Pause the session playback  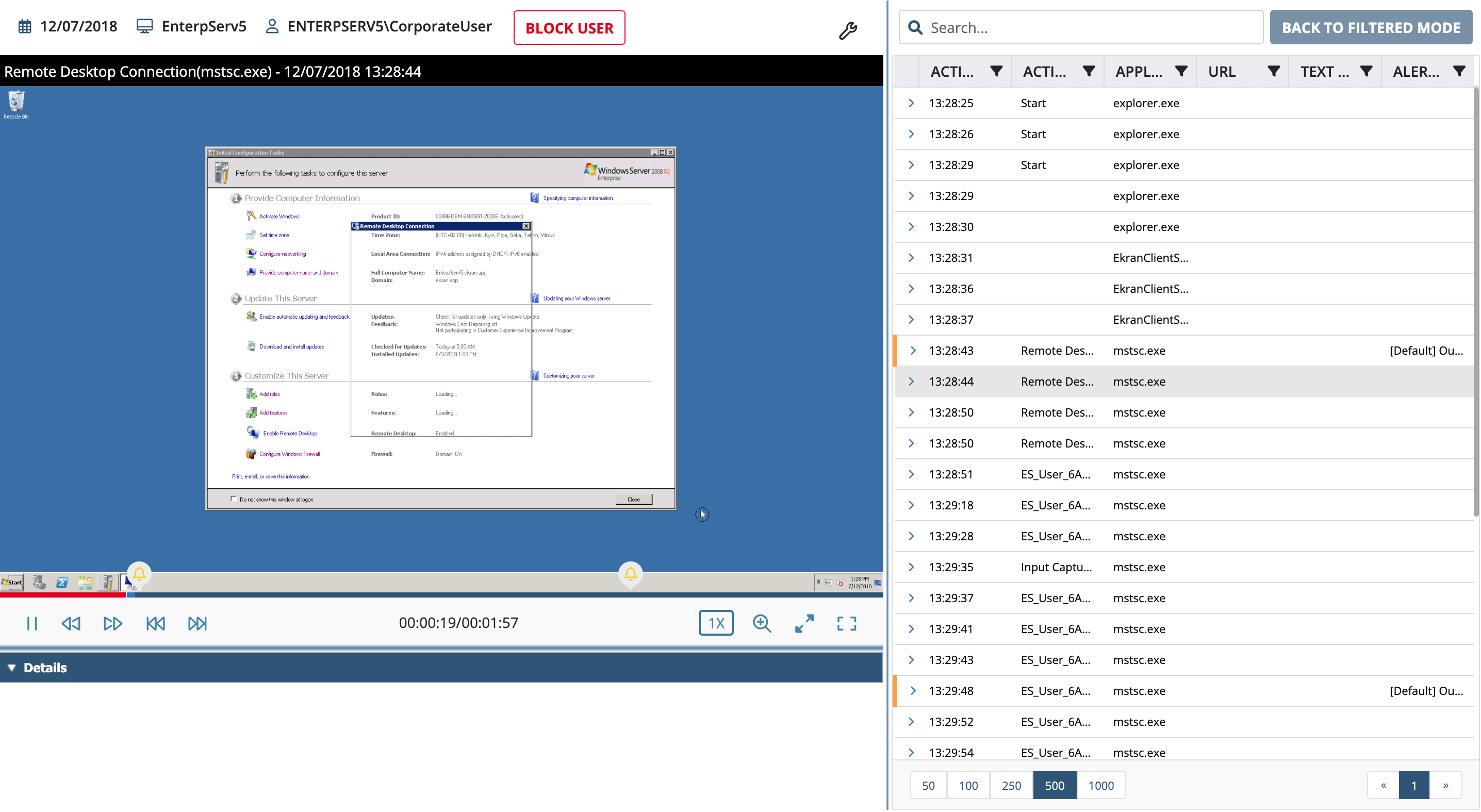pos(32,623)
